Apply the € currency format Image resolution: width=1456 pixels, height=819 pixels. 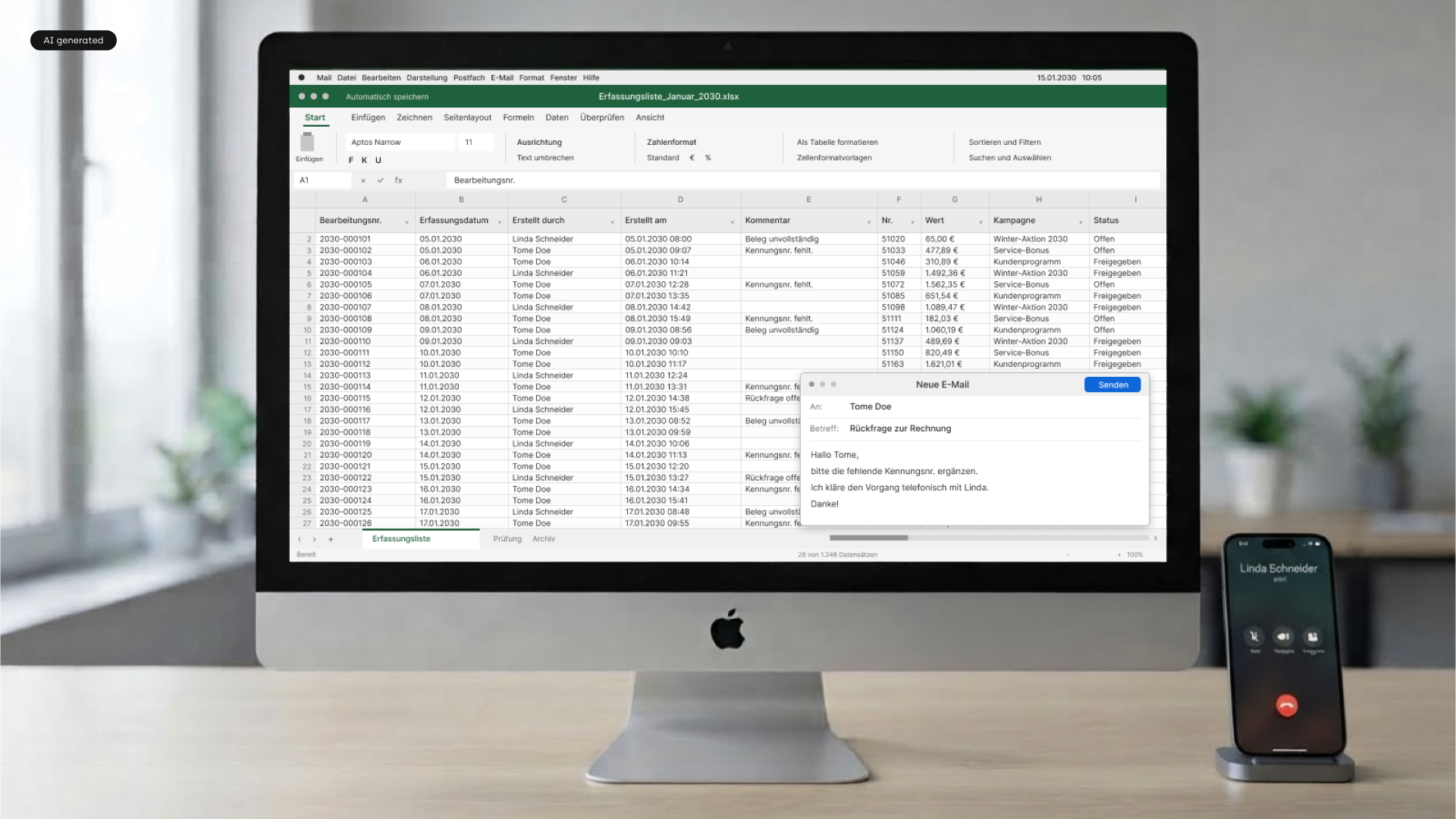[692, 158]
